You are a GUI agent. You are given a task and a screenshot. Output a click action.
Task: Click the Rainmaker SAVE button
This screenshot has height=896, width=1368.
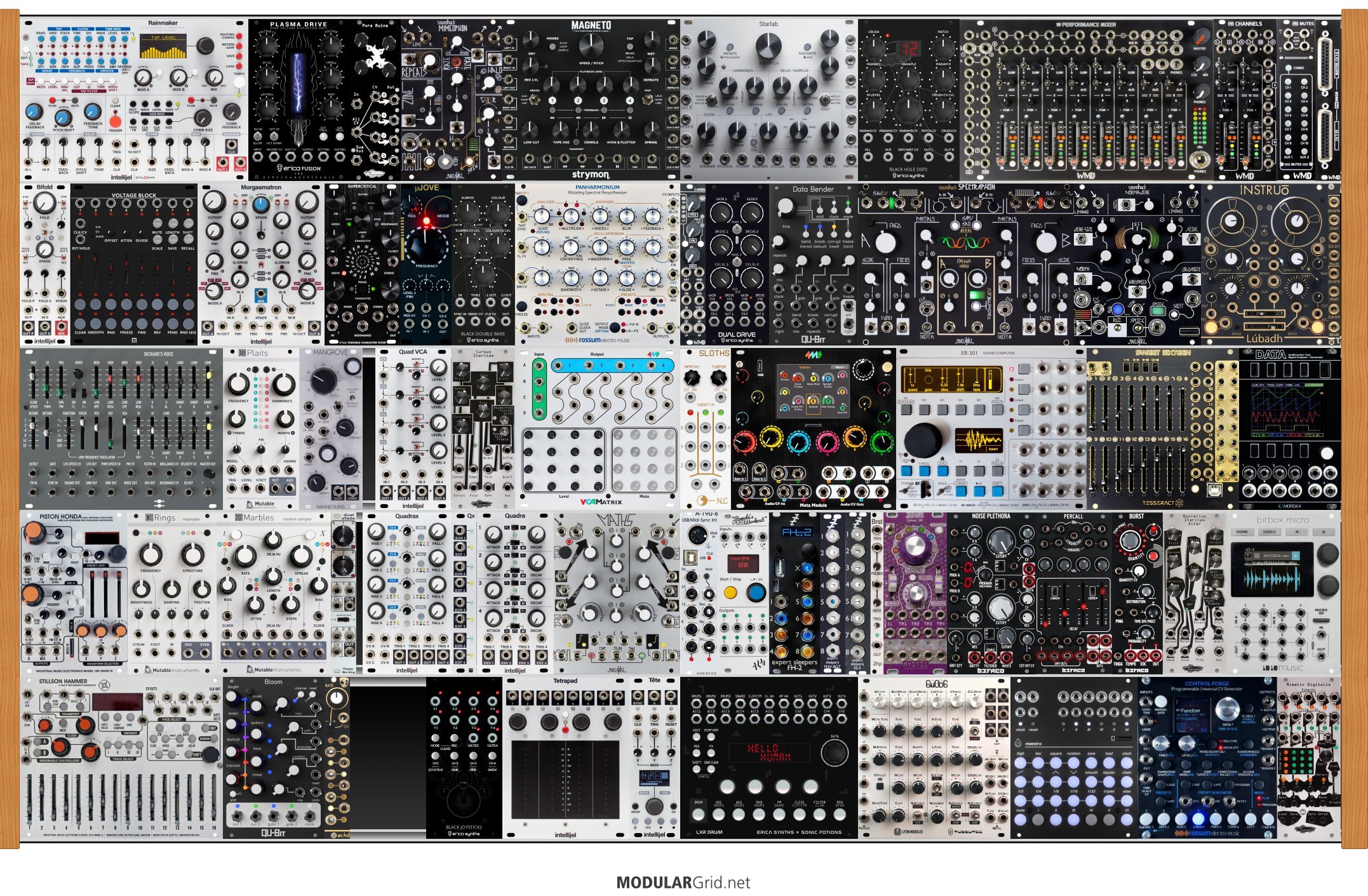pos(239,56)
